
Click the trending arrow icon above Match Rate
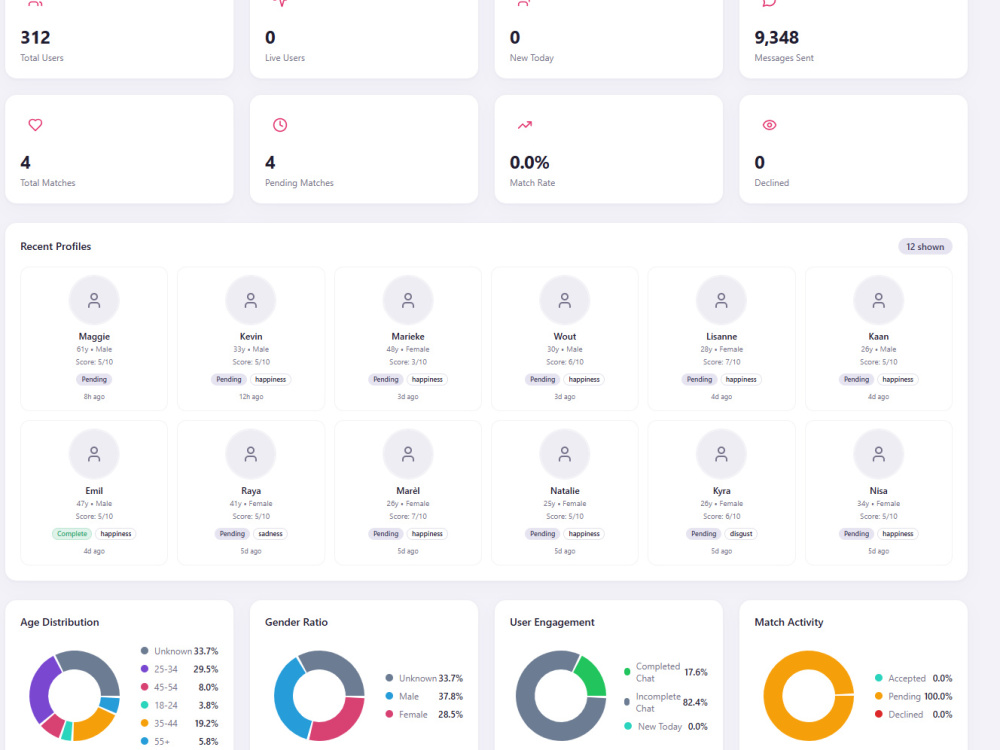pos(524,125)
